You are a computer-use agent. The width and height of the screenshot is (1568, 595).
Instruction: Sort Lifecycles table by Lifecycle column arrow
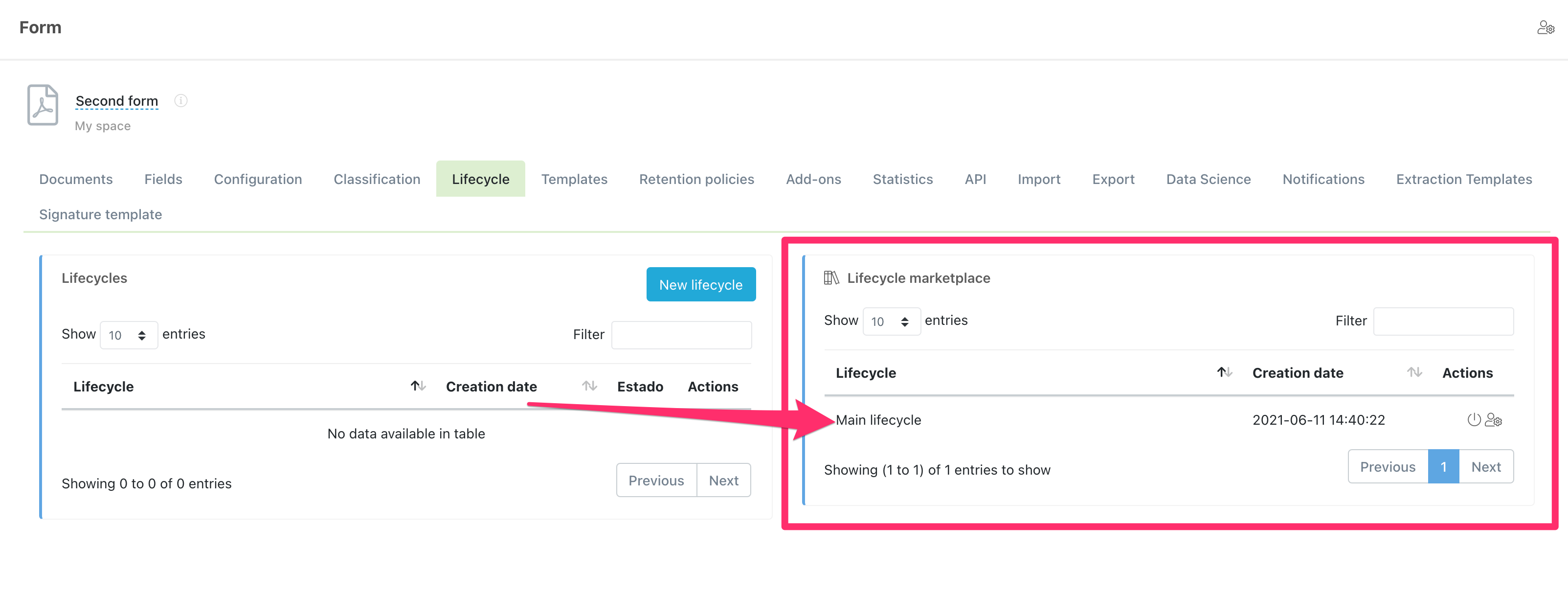click(418, 386)
